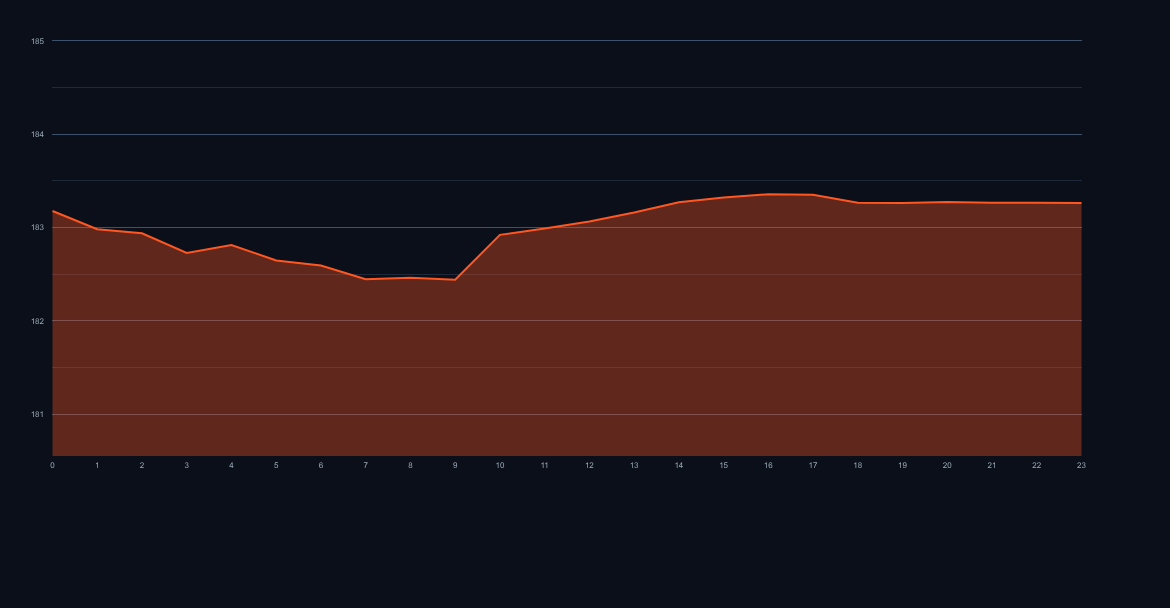Click x-axis tick label 1
The height and width of the screenshot is (608, 1170).
point(97,466)
